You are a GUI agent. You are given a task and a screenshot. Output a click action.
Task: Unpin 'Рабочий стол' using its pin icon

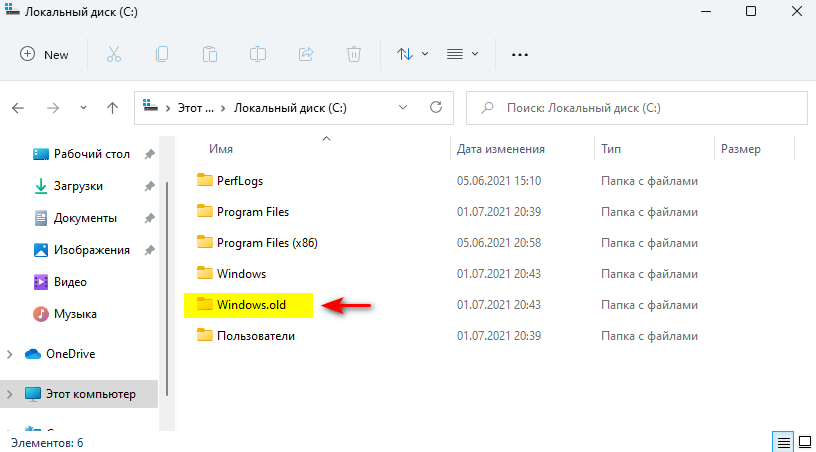tap(149, 154)
